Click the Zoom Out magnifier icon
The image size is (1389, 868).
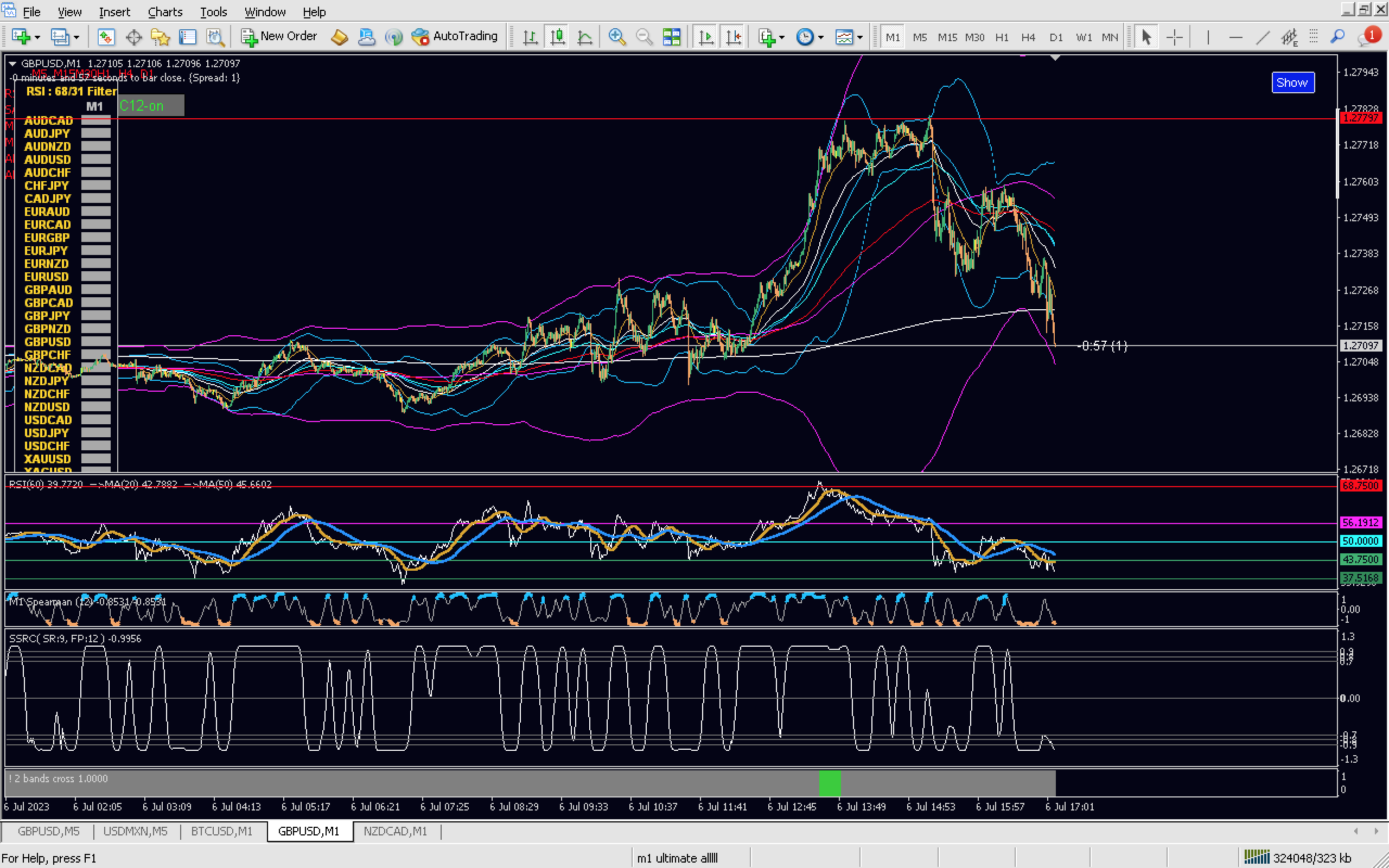[x=644, y=37]
